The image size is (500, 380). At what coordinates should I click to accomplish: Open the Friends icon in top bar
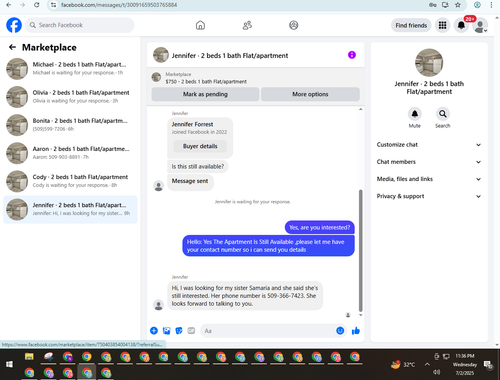click(247, 25)
